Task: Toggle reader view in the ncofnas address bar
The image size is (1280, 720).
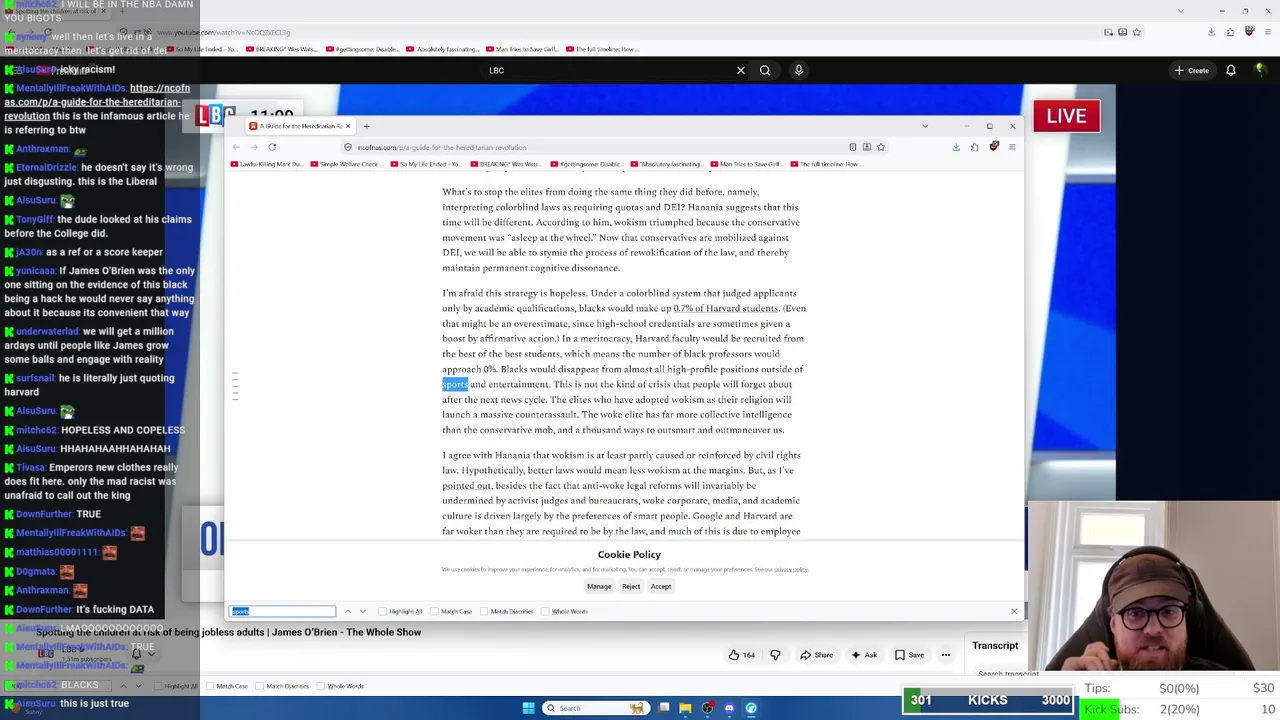Action: (853, 147)
